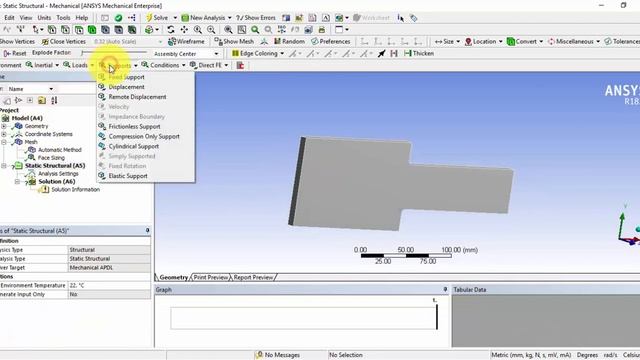Select Solution Information tree item

[x=76, y=189]
